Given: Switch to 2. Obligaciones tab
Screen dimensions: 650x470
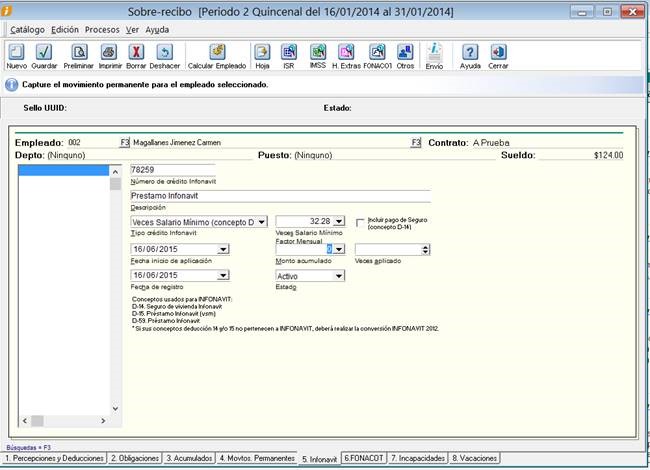Looking at the screenshot, I should pyautogui.click(x=135, y=458).
